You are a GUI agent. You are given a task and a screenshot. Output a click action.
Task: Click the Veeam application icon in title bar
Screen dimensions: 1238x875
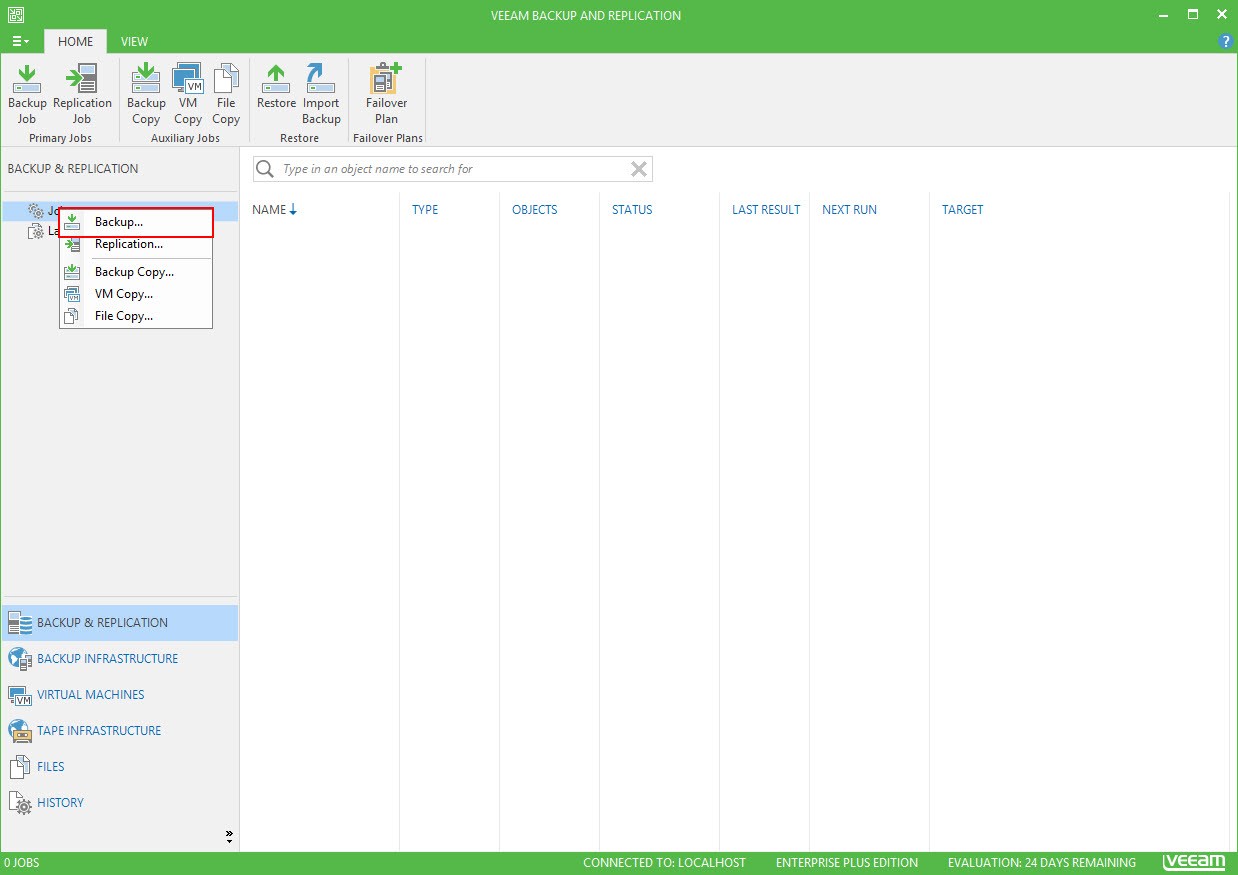[x=15, y=15]
